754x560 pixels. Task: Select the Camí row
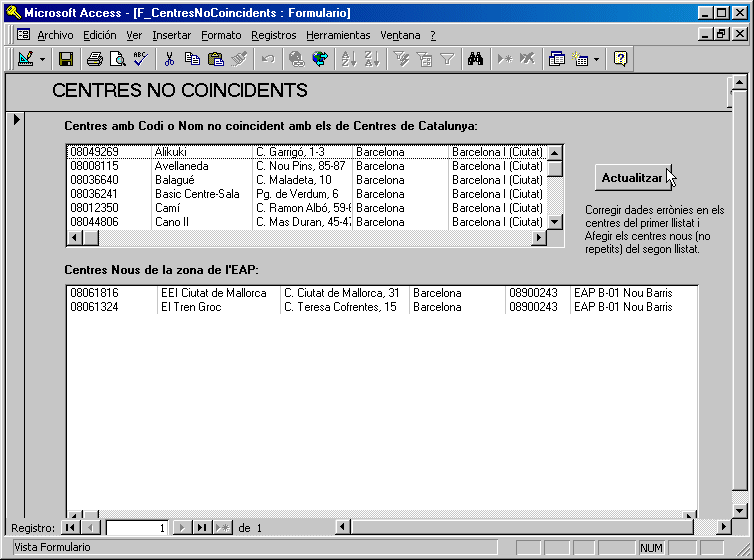click(307, 208)
